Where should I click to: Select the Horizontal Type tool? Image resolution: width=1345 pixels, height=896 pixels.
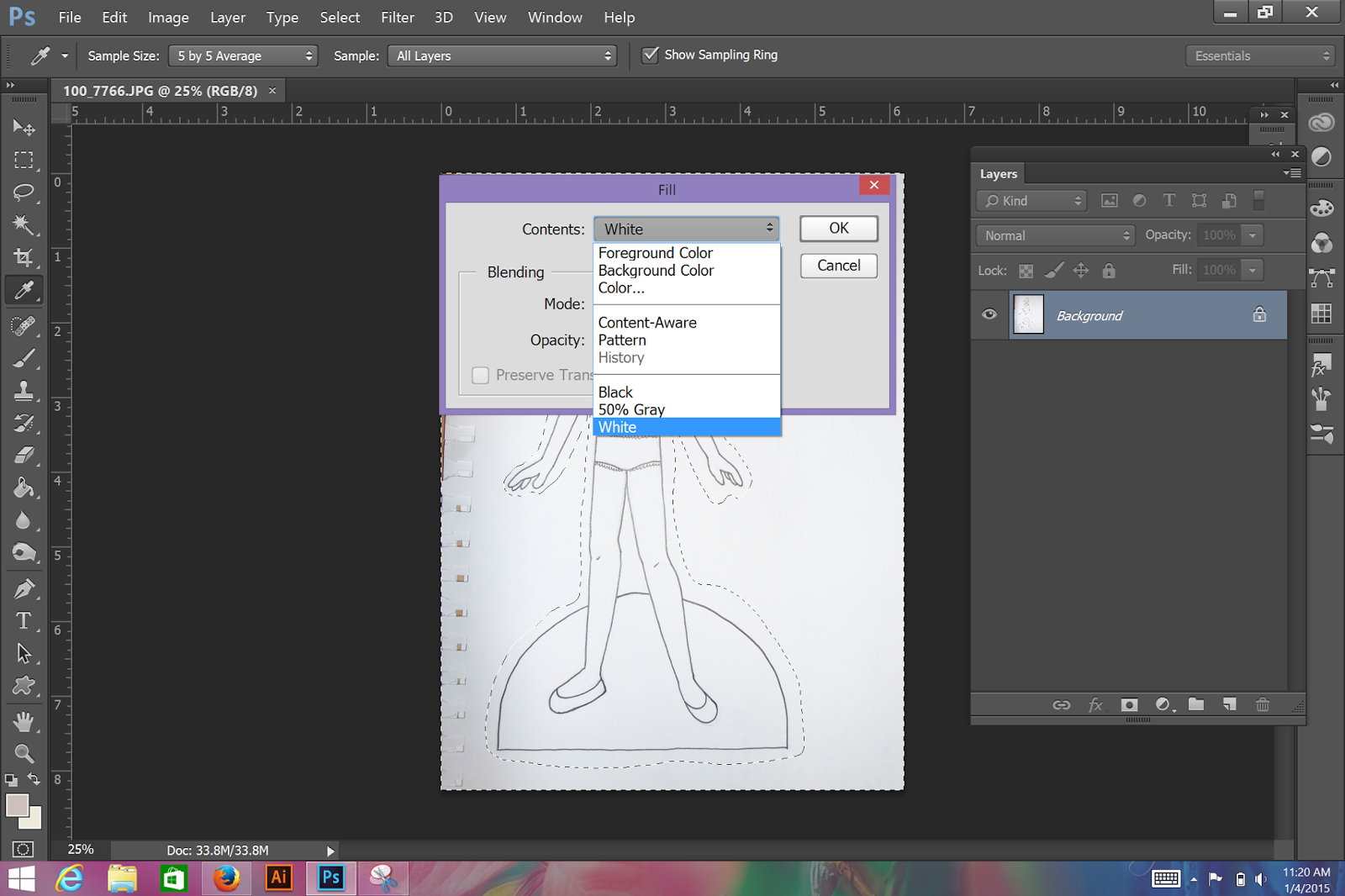tap(24, 620)
